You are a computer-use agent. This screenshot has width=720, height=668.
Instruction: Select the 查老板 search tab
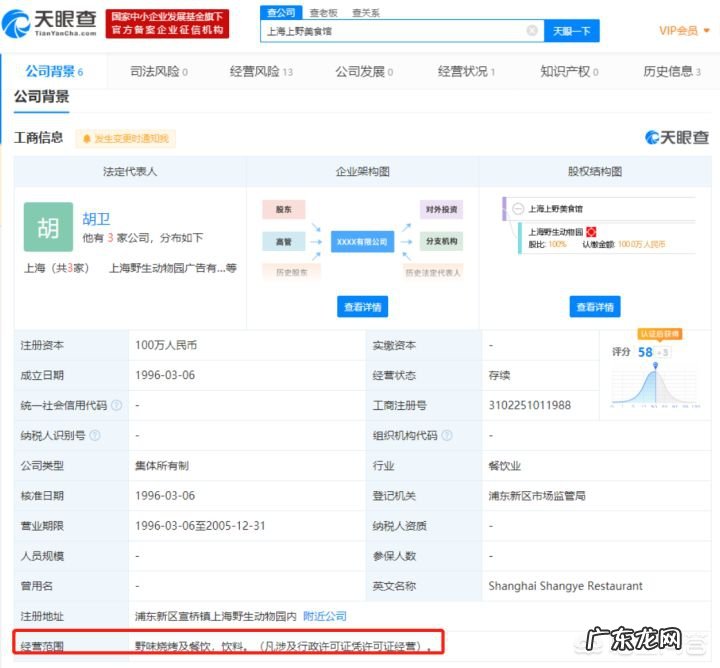click(324, 13)
